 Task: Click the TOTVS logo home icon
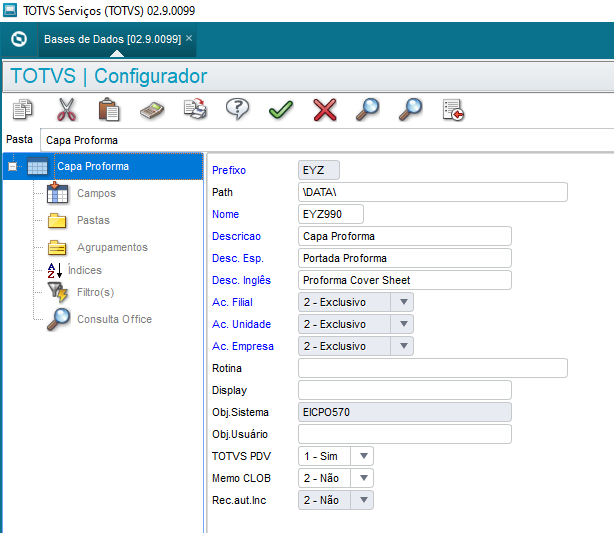[19, 39]
